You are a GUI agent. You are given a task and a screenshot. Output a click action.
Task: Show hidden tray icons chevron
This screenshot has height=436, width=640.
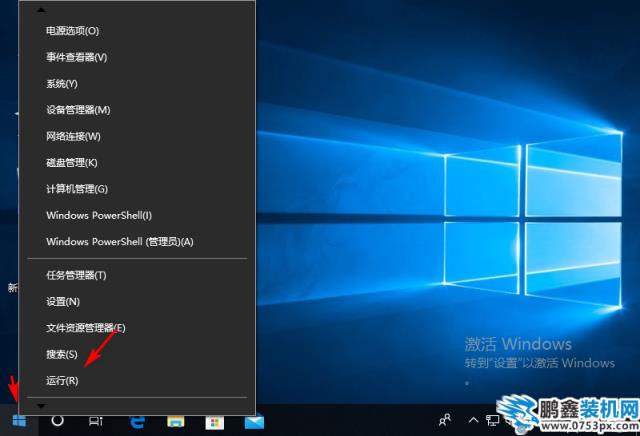473,420
